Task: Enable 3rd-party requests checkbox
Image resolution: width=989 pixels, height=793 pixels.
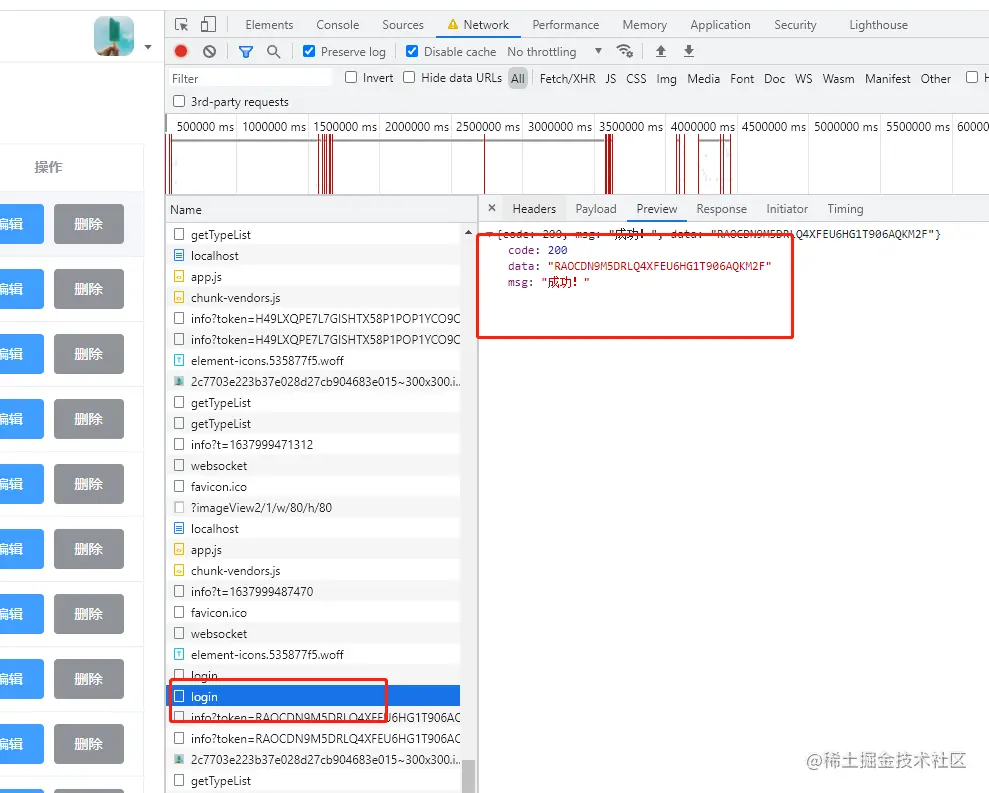Action: 179,101
